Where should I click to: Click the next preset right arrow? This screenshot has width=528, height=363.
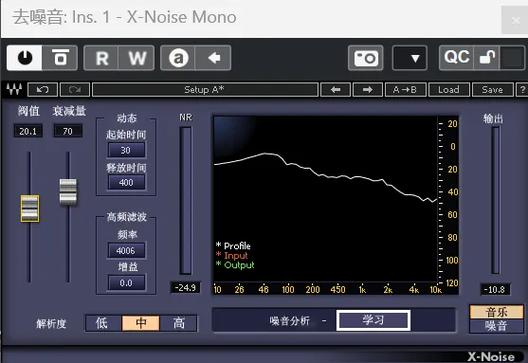[x=367, y=90]
